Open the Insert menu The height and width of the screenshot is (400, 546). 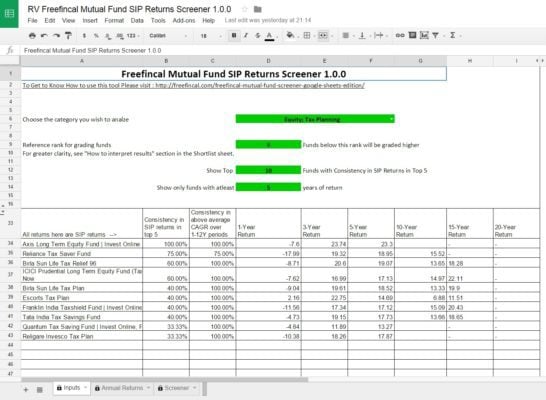pyautogui.click(x=90, y=21)
